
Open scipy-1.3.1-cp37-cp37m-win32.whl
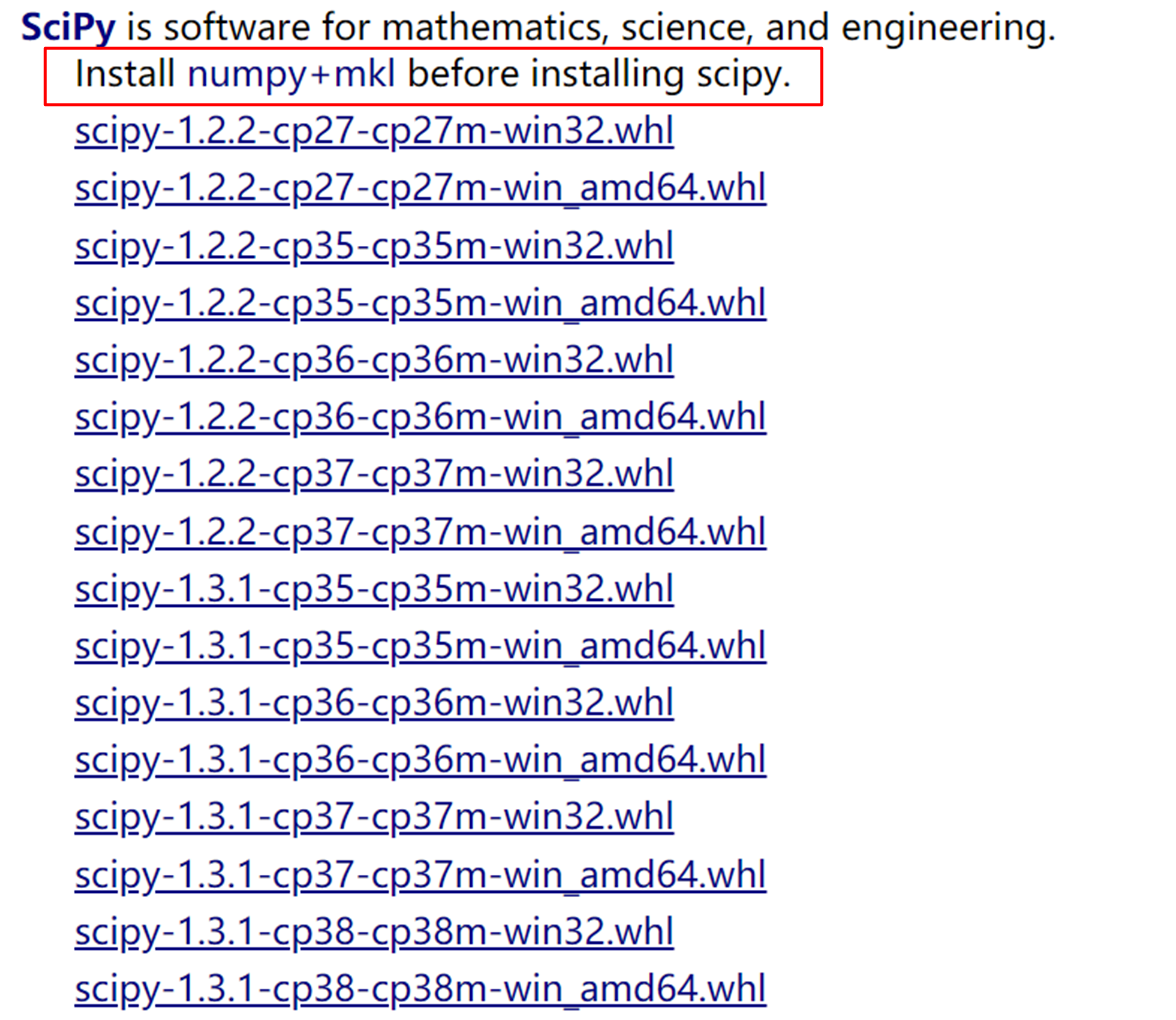tap(374, 818)
